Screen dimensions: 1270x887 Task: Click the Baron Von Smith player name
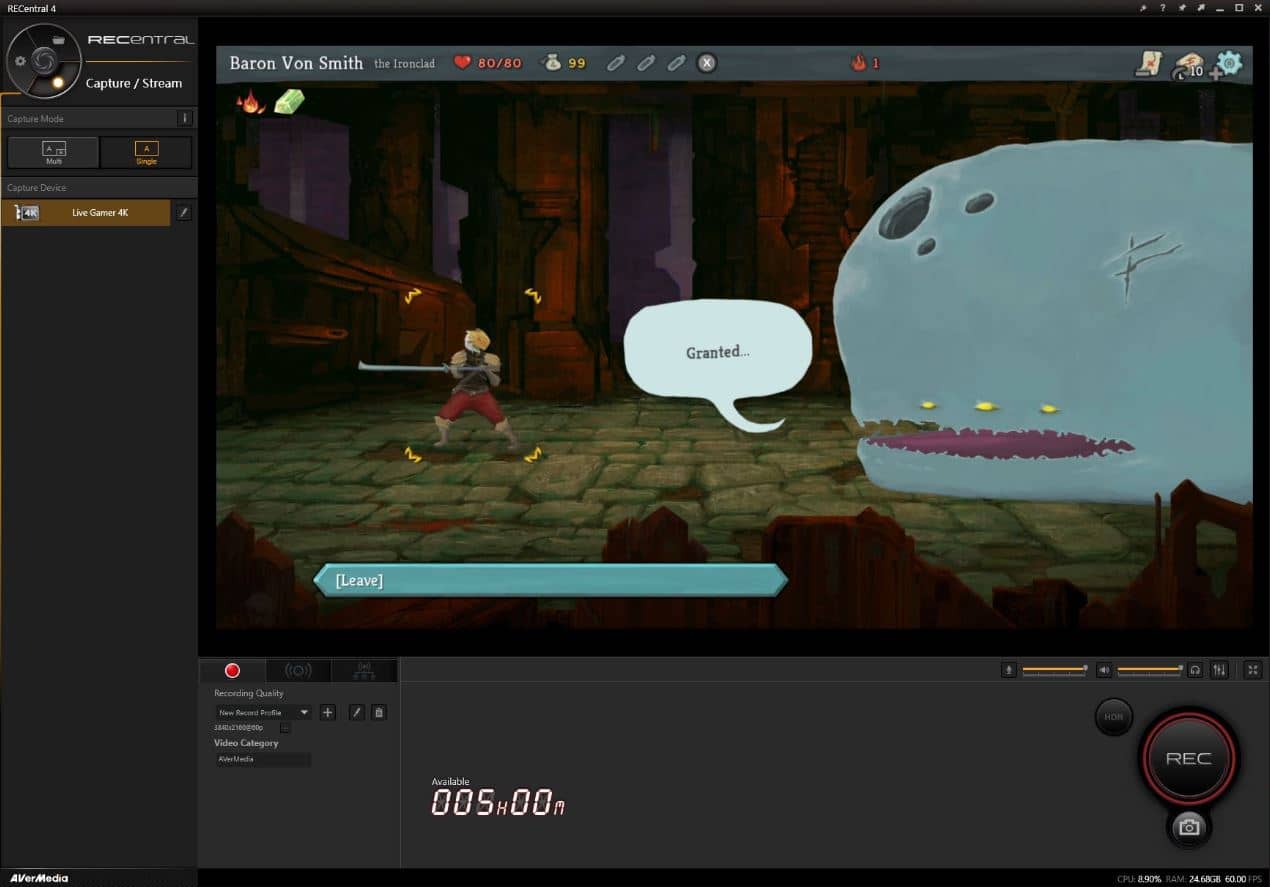point(296,63)
